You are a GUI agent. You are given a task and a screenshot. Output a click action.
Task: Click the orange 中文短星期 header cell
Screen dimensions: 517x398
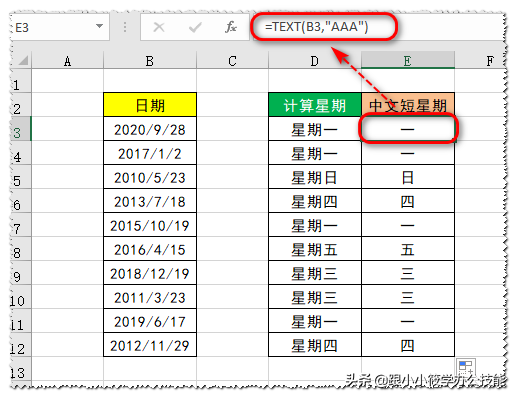[408, 105]
